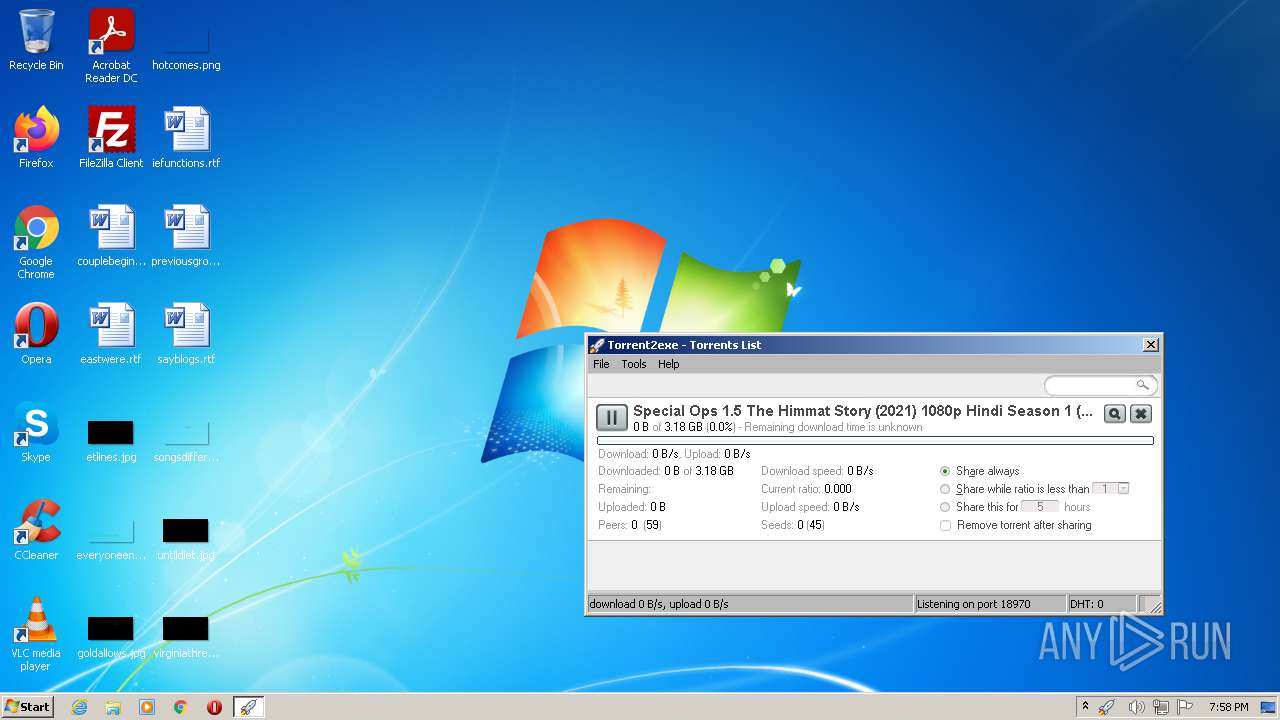Select untildlet.jpg desktop file
The height and width of the screenshot is (720, 1280).
coord(186,538)
